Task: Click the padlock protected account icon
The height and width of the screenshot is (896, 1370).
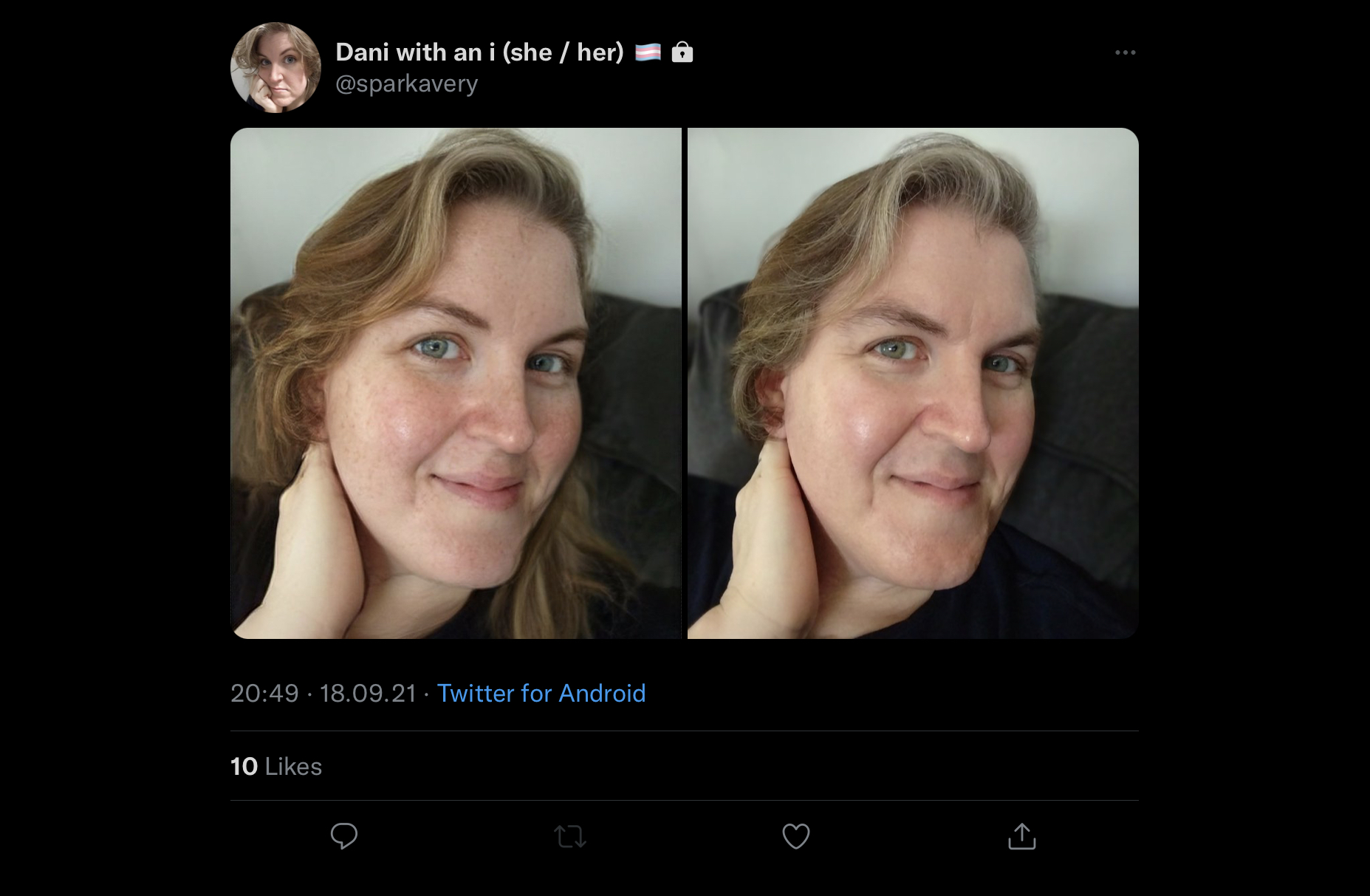Action: coord(682,52)
